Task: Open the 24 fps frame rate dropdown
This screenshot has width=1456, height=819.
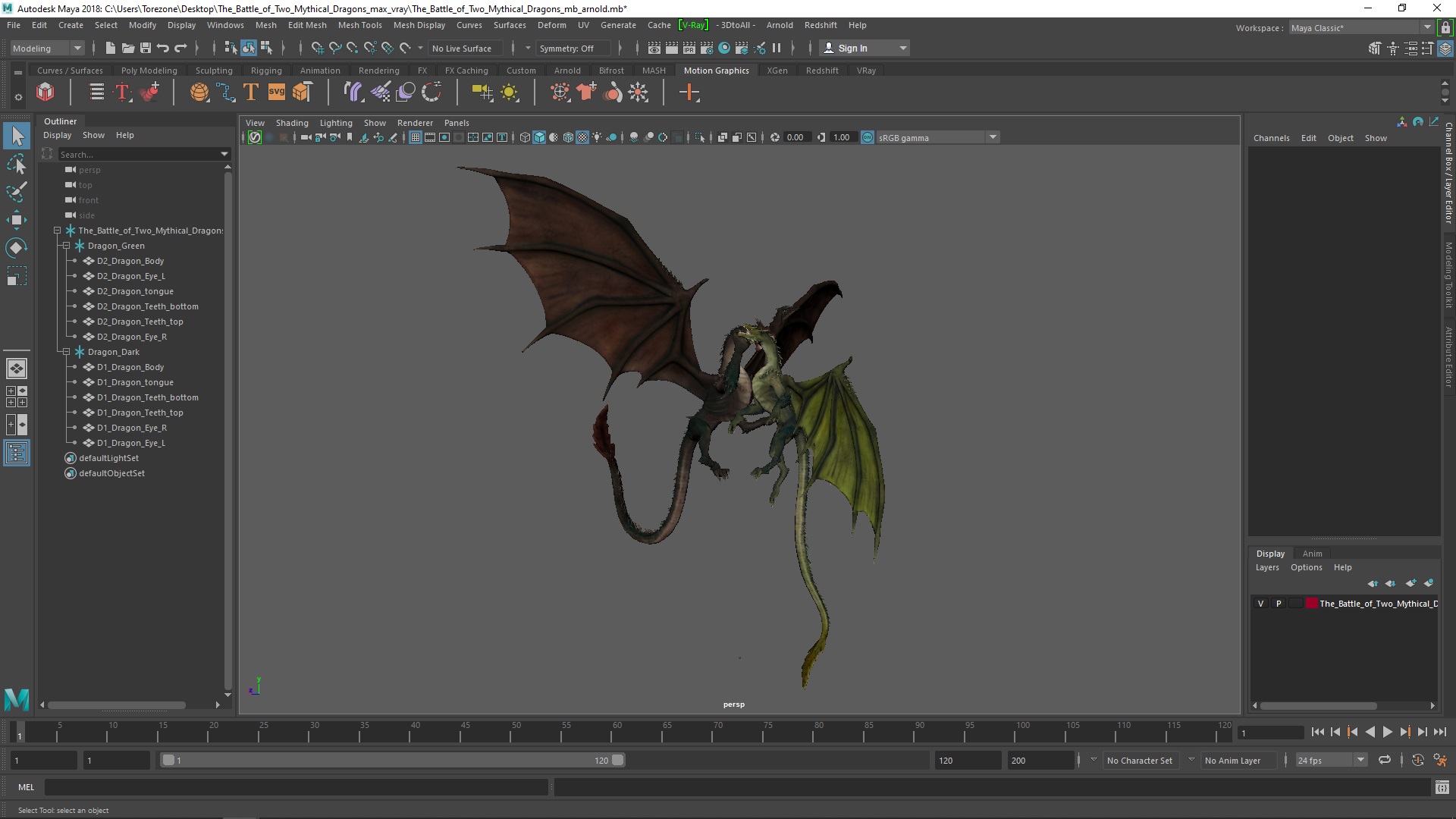Action: [1331, 760]
